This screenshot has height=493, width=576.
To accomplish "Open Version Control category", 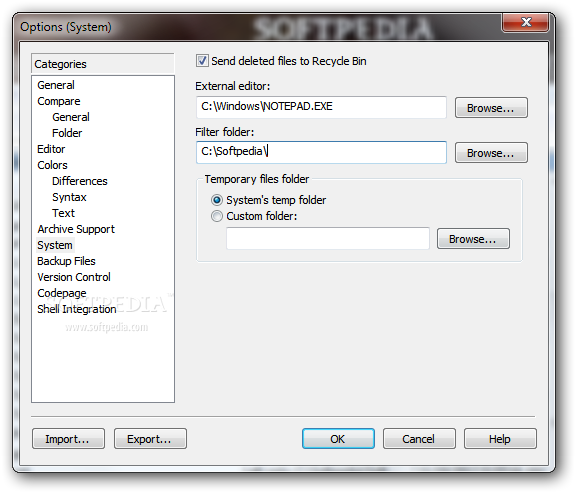I will 74,277.
